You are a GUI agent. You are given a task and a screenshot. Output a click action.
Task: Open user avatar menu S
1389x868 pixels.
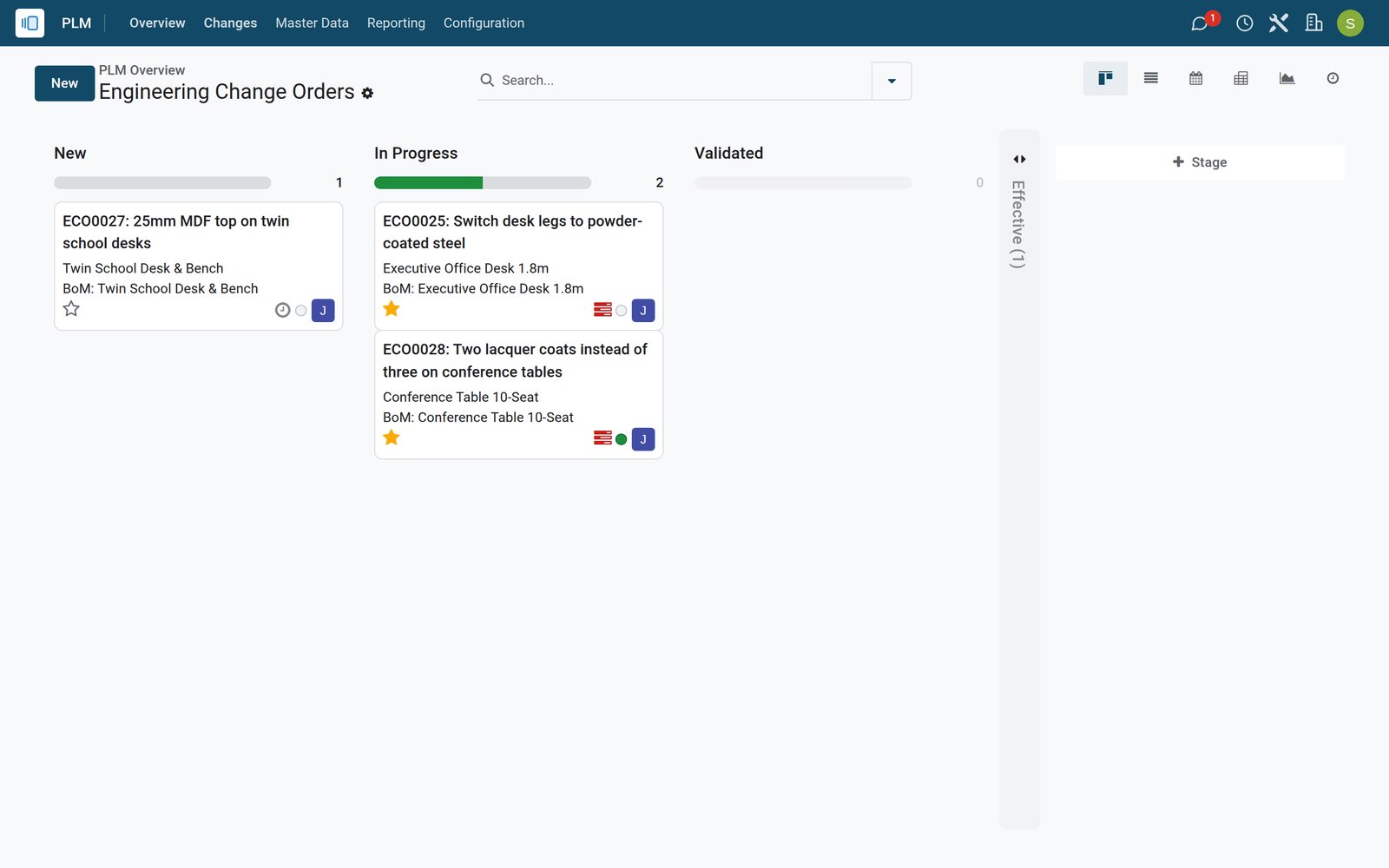1350,23
